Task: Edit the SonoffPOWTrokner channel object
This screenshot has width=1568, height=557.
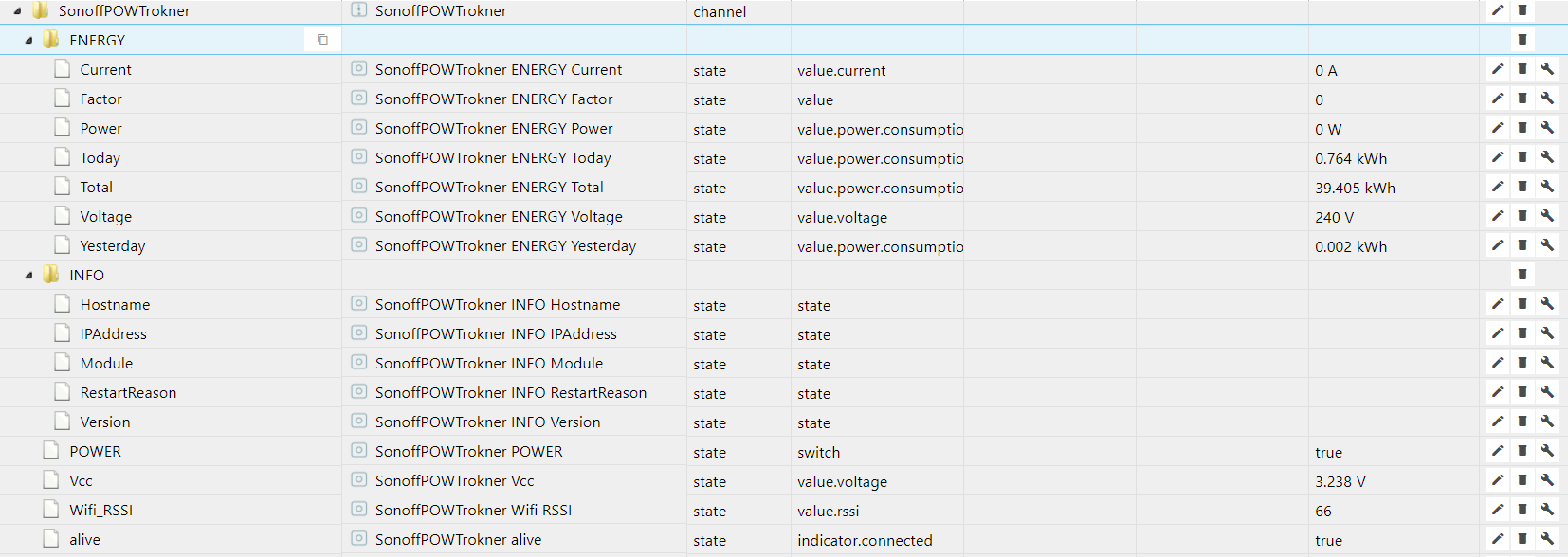Action: click(1498, 10)
